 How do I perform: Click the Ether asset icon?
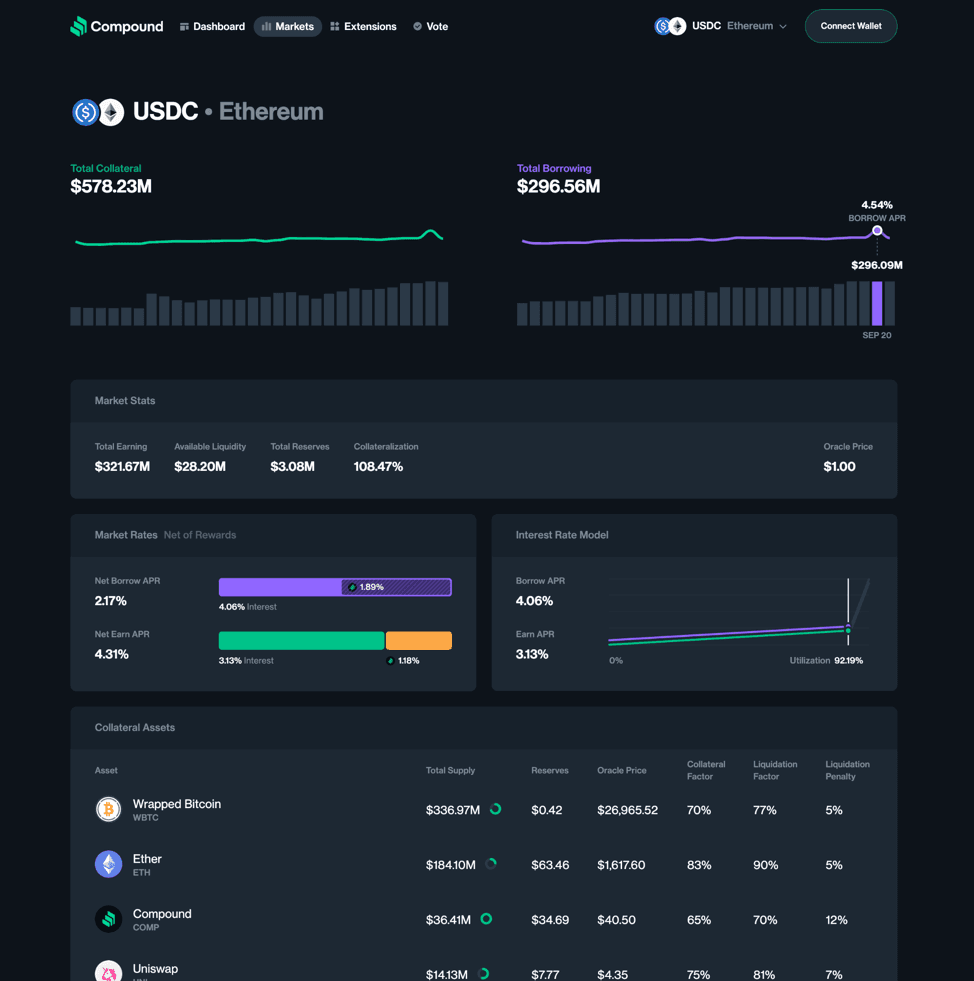[108, 864]
